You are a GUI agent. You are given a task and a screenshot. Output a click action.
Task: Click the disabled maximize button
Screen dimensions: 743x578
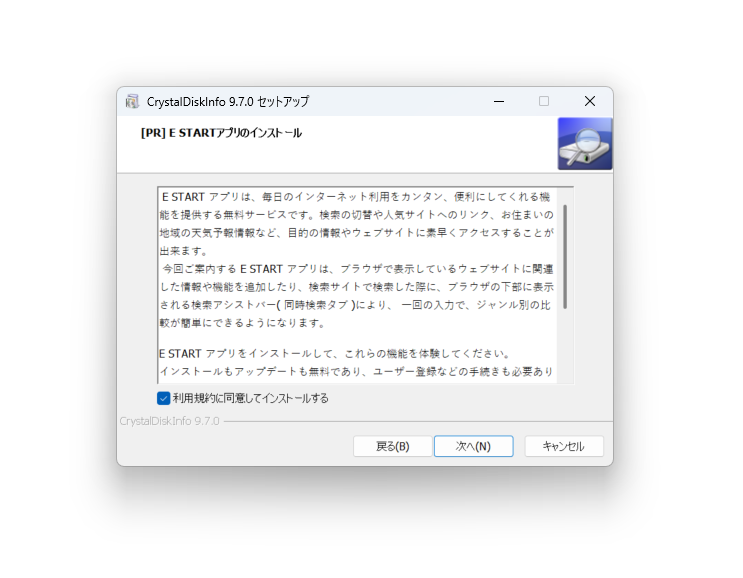click(544, 101)
